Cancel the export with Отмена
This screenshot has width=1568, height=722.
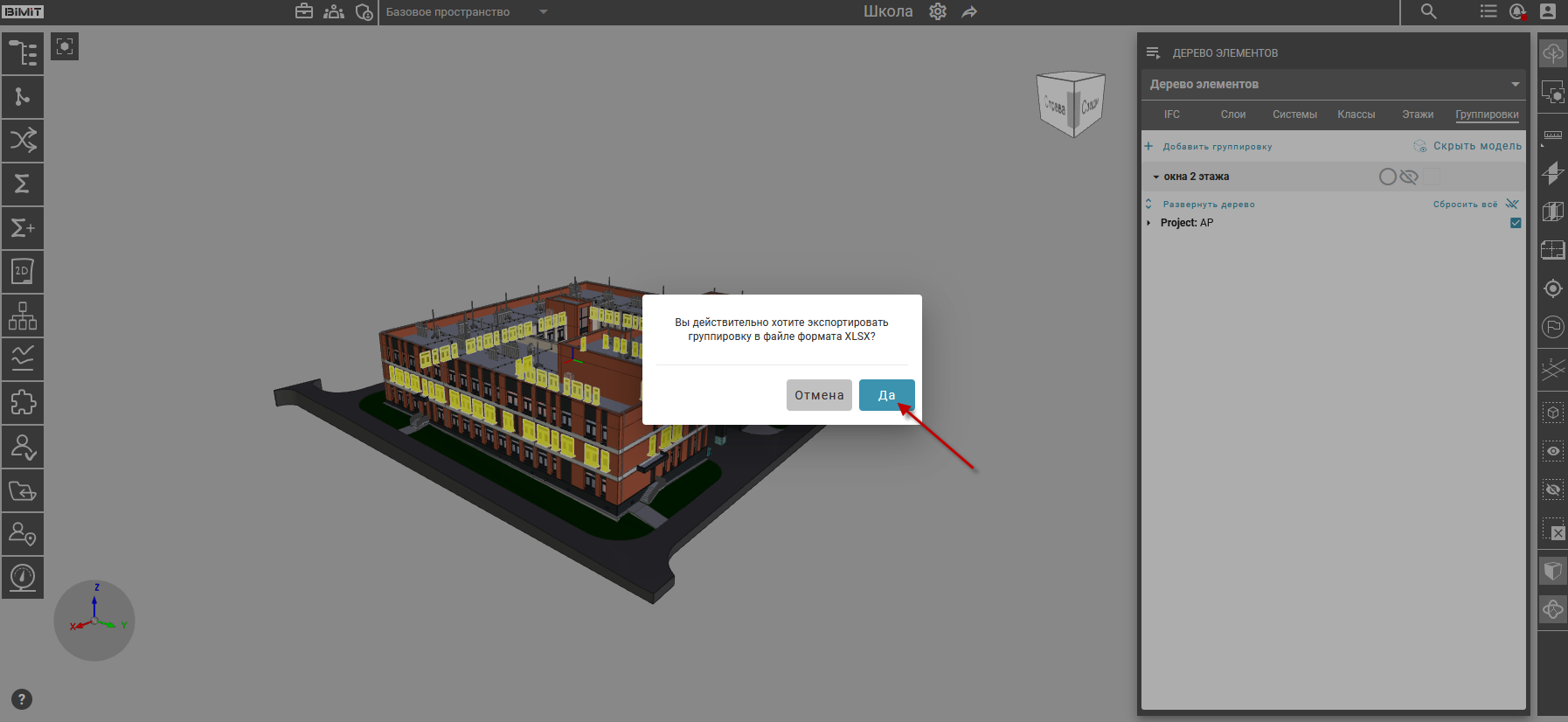(818, 395)
